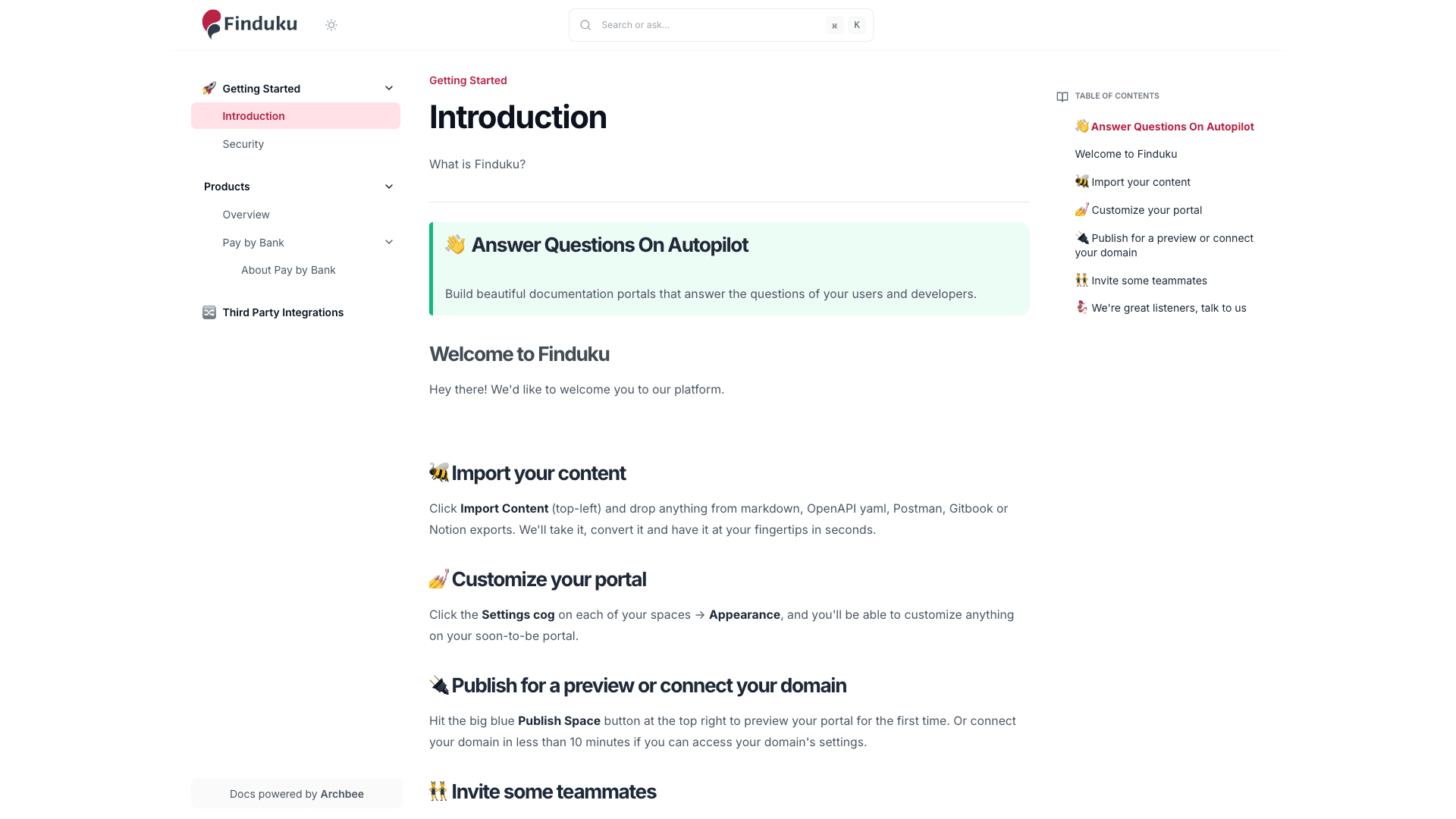
Task: Collapse the Products section chevron
Action: tap(389, 186)
